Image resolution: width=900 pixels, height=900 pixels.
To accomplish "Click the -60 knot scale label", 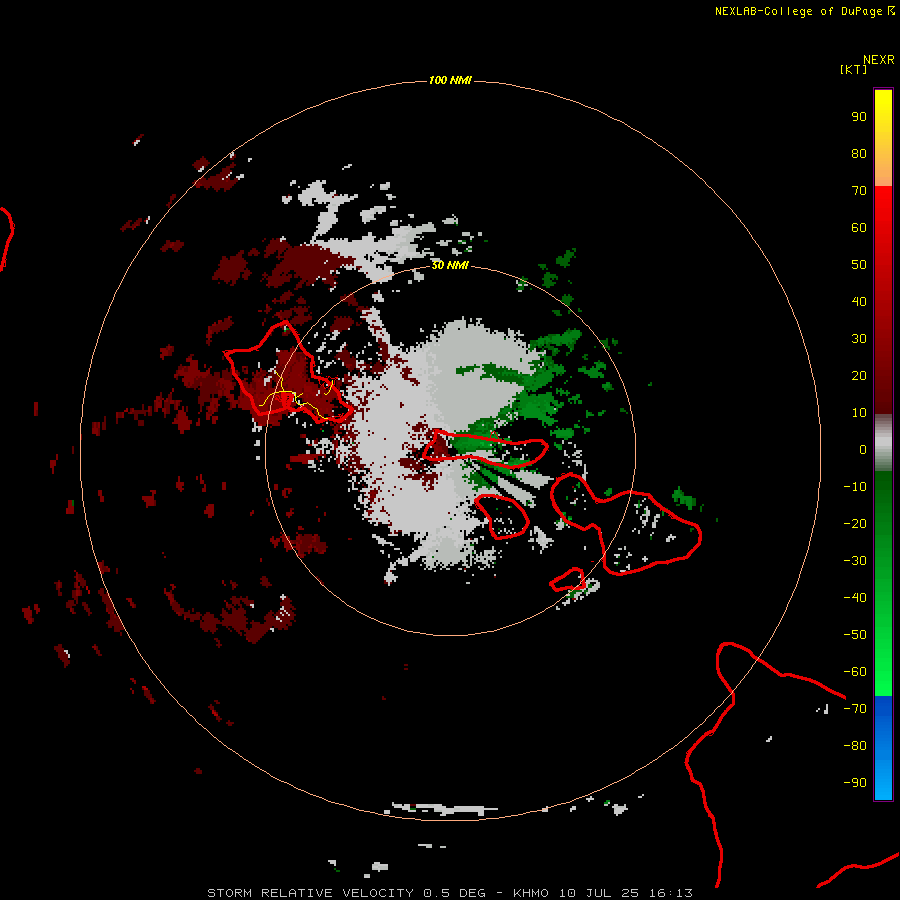I will [x=855, y=672].
